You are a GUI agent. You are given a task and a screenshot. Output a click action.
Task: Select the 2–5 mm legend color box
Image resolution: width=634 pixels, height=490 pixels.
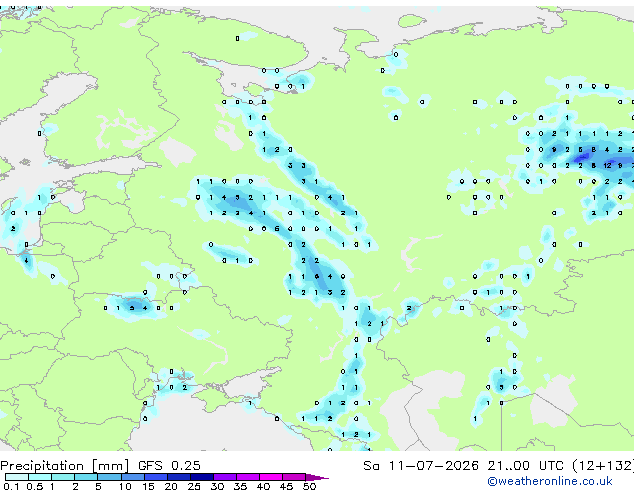[86, 477]
